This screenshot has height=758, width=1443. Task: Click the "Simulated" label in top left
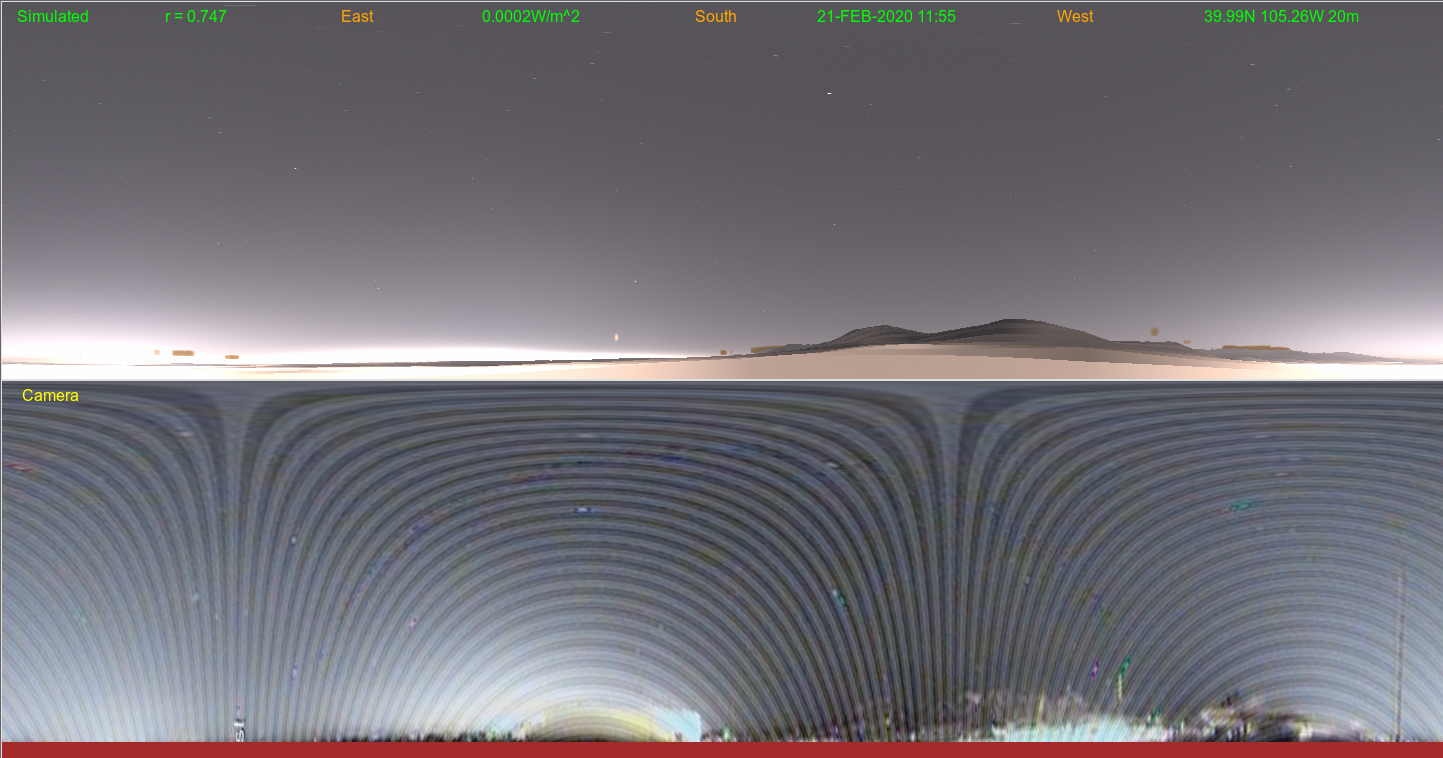53,17
